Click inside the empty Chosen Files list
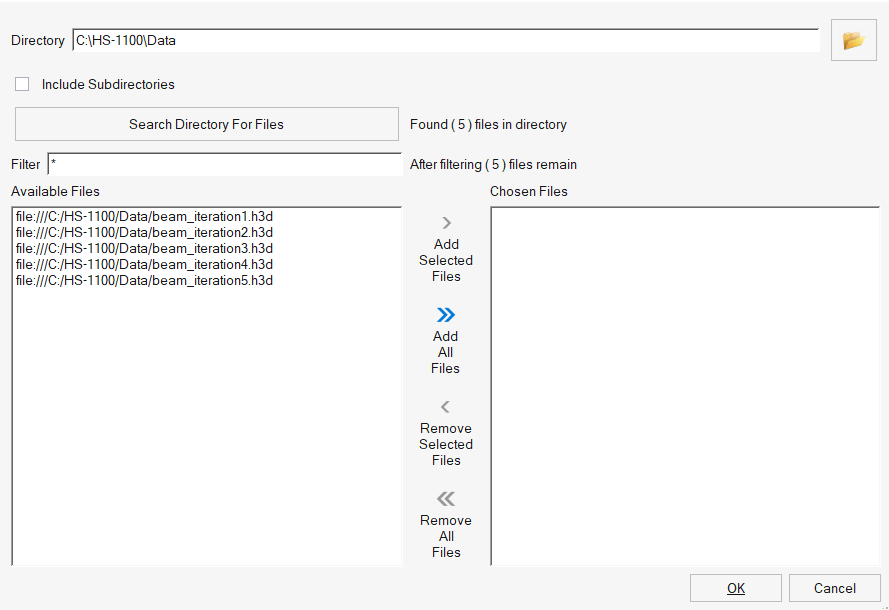Viewport: 889px width, 610px height. coord(685,386)
